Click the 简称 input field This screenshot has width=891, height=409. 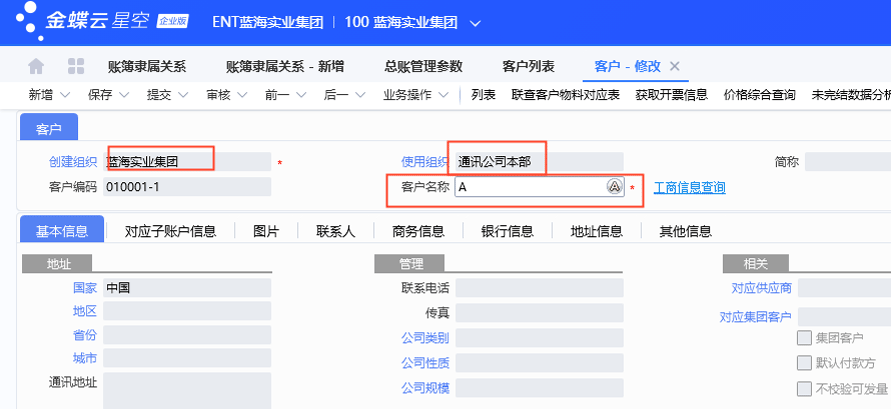click(x=848, y=162)
